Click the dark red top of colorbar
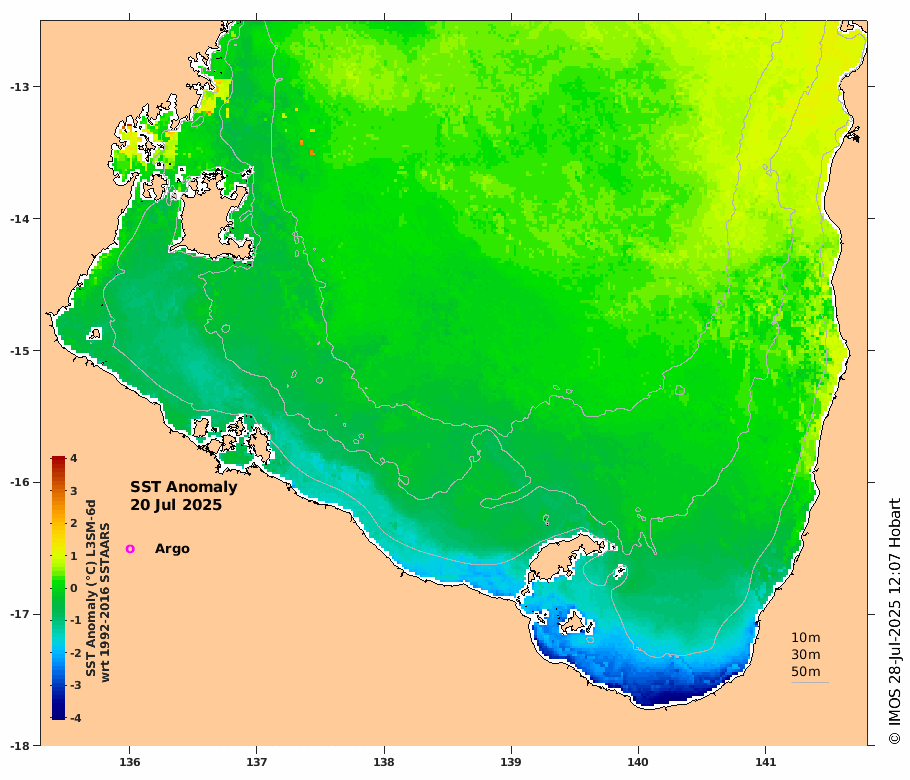The image size is (910, 780). (59, 461)
